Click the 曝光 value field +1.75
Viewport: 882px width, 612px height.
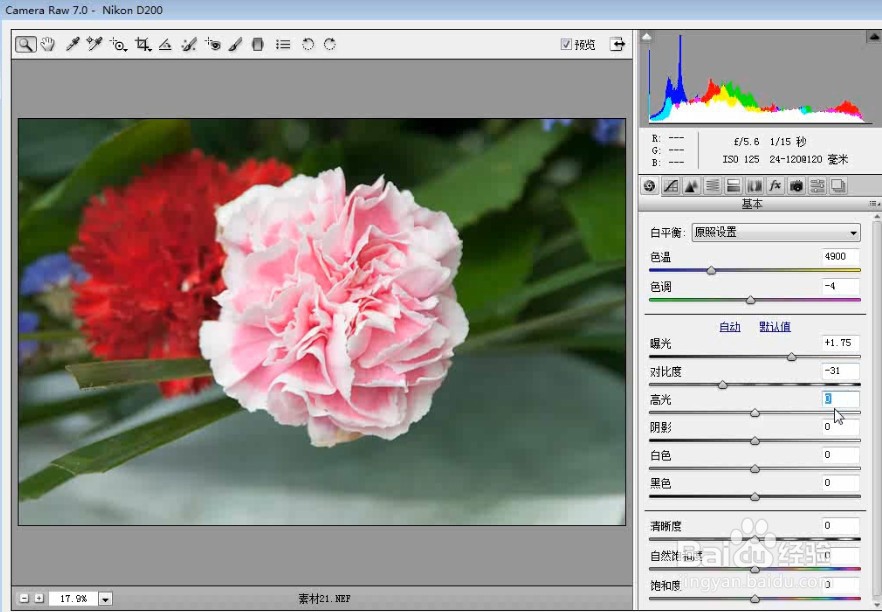pyautogui.click(x=840, y=343)
